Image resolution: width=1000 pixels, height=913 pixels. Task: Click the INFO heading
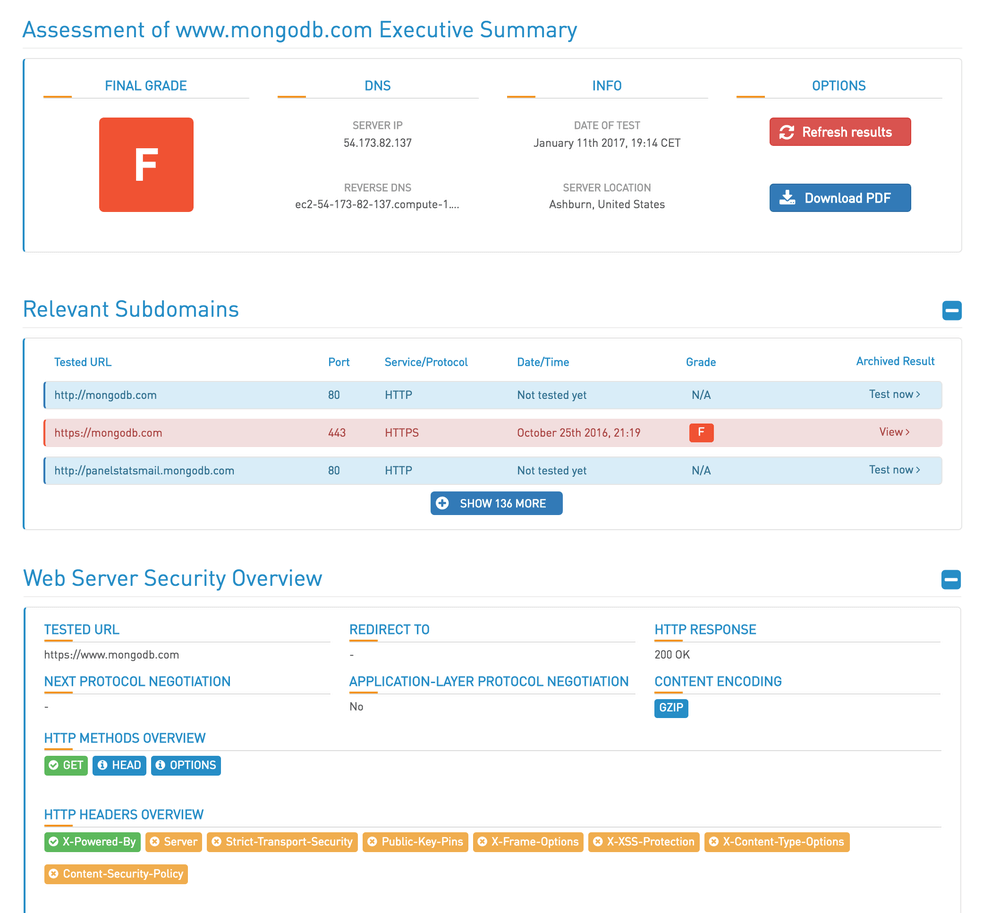pyautogui.click(x=607, y=85)
